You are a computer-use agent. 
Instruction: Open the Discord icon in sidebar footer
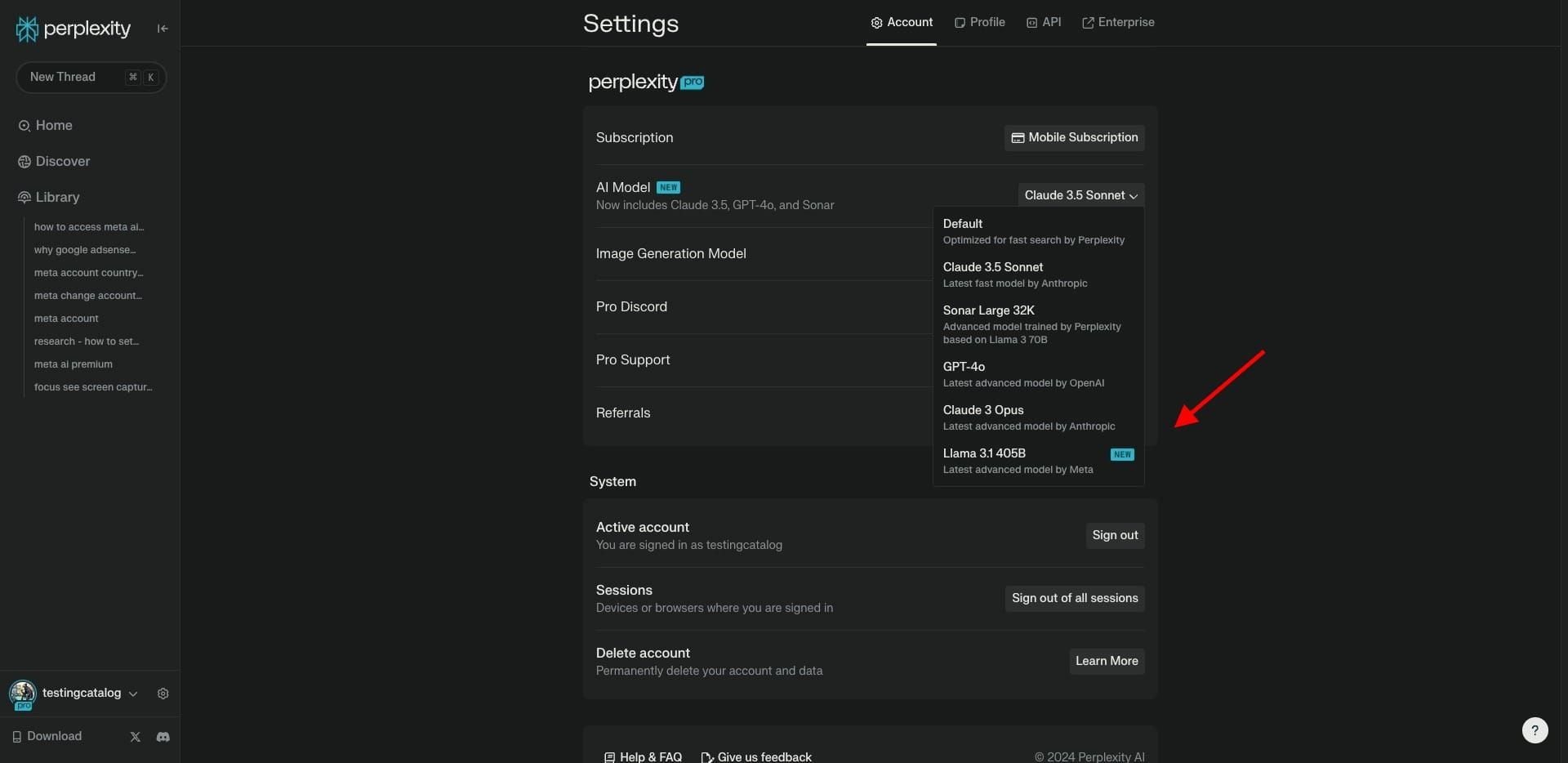[x=163, y=737]
